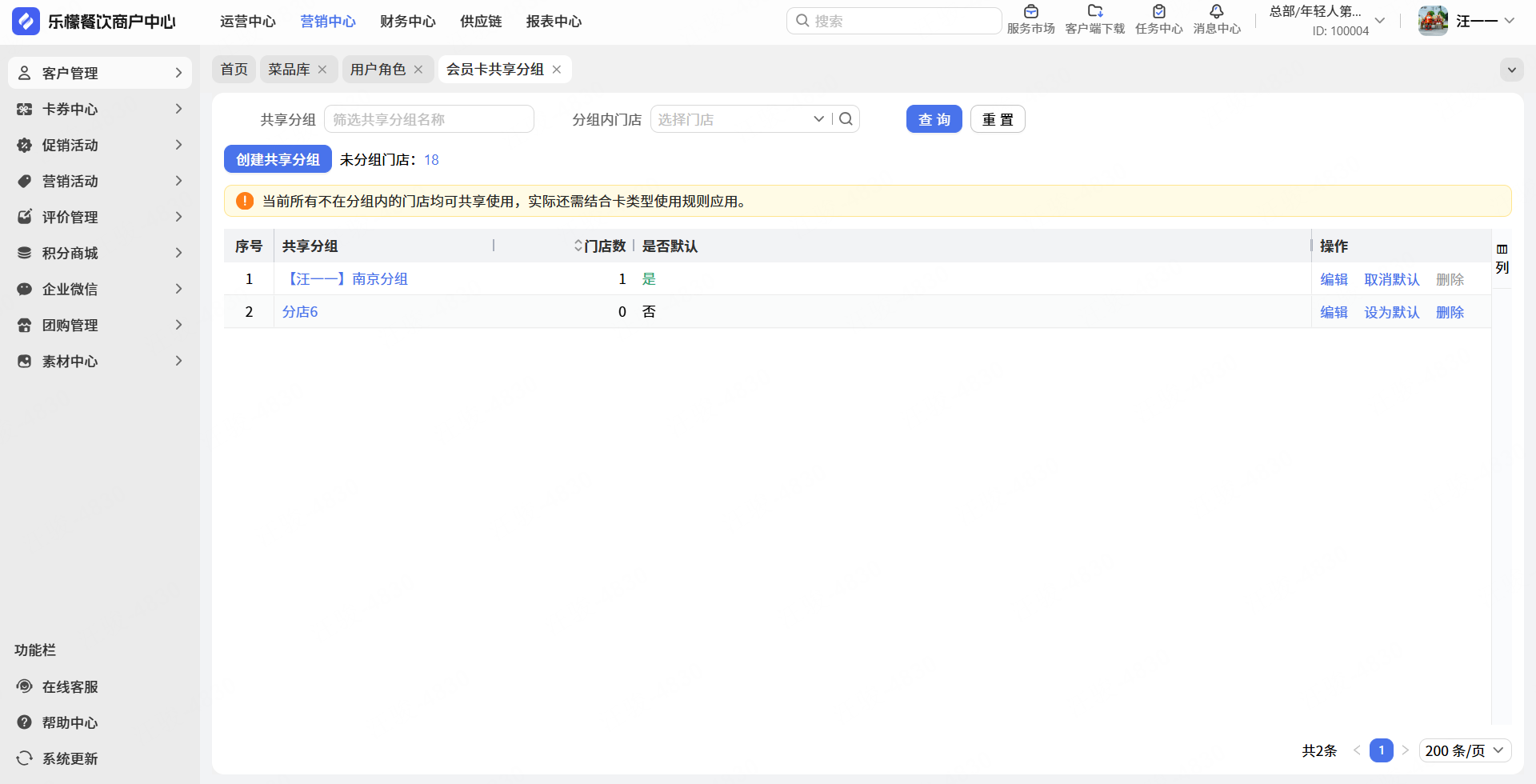The height and width of the screenshot is (784, 1536).
Task: Expand the 营销活动 sidebar chevron
Action: (x=178, y=181)
